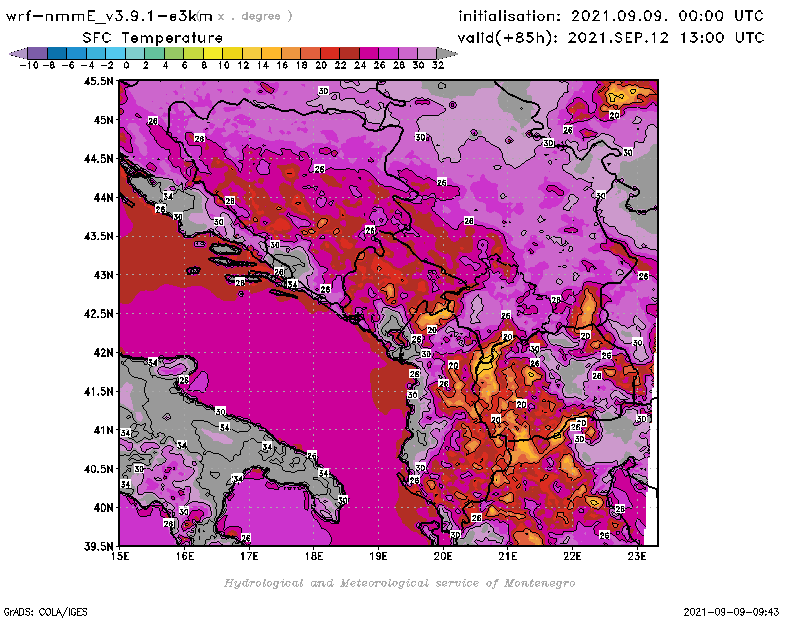Click the '22E' longitude label
This screenshot has width=800, height=618.
(572, 556)
